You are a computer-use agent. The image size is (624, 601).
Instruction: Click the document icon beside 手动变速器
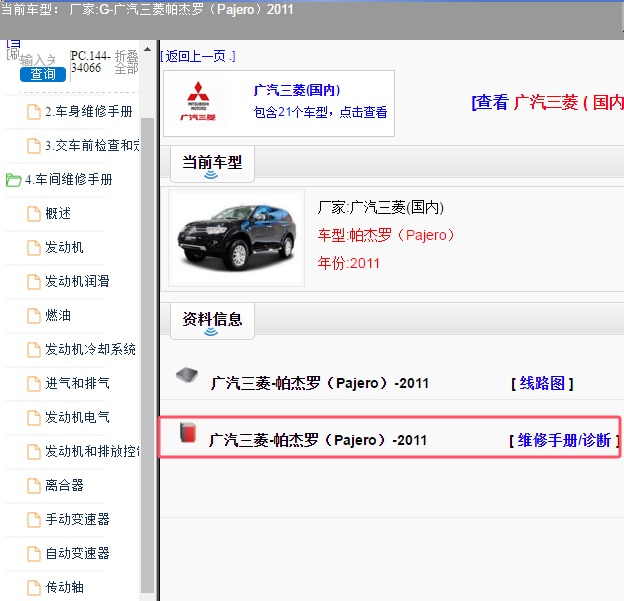[x=34, y=519]
